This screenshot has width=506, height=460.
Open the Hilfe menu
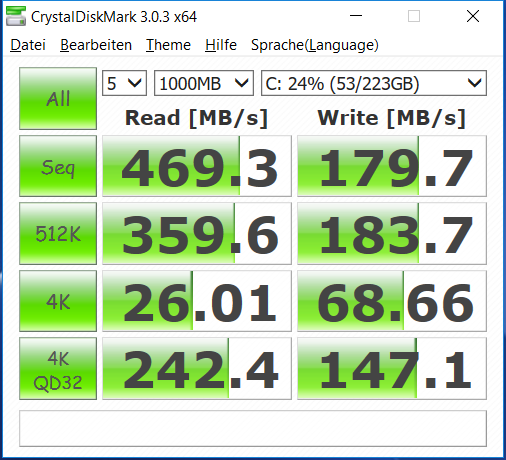point(221,45)
